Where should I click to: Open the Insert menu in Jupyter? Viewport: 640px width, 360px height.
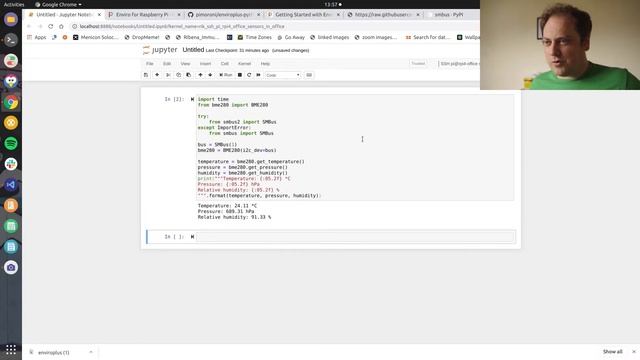coord(205,64)
